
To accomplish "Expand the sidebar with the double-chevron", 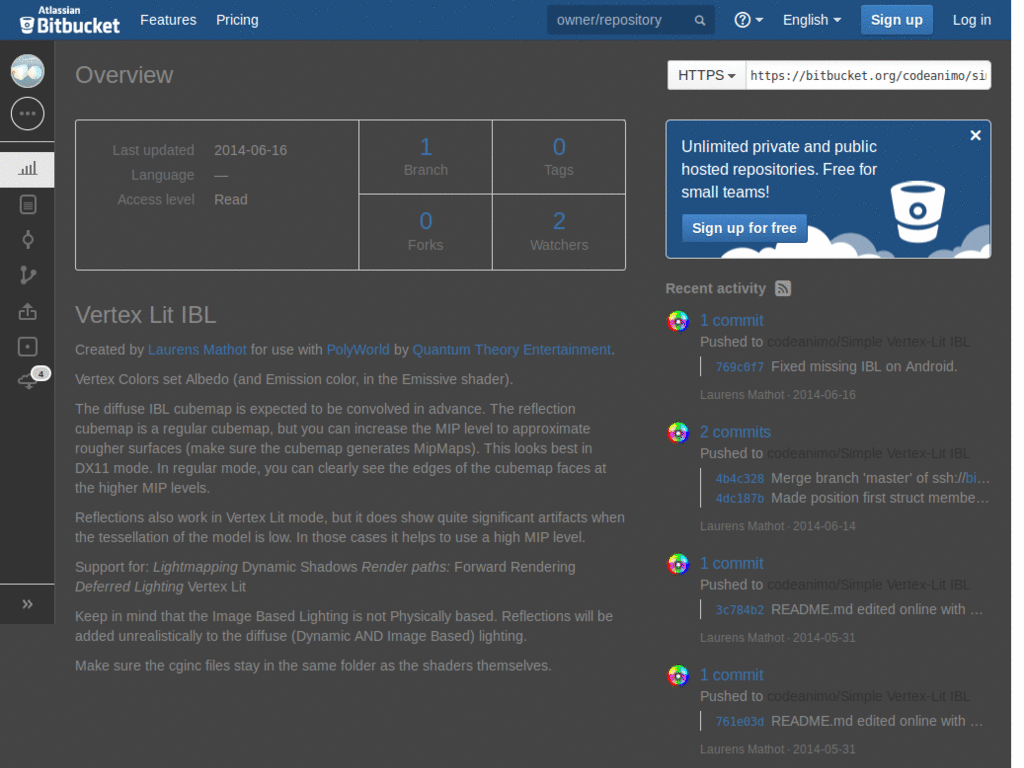I will click(x=27, y=604).
